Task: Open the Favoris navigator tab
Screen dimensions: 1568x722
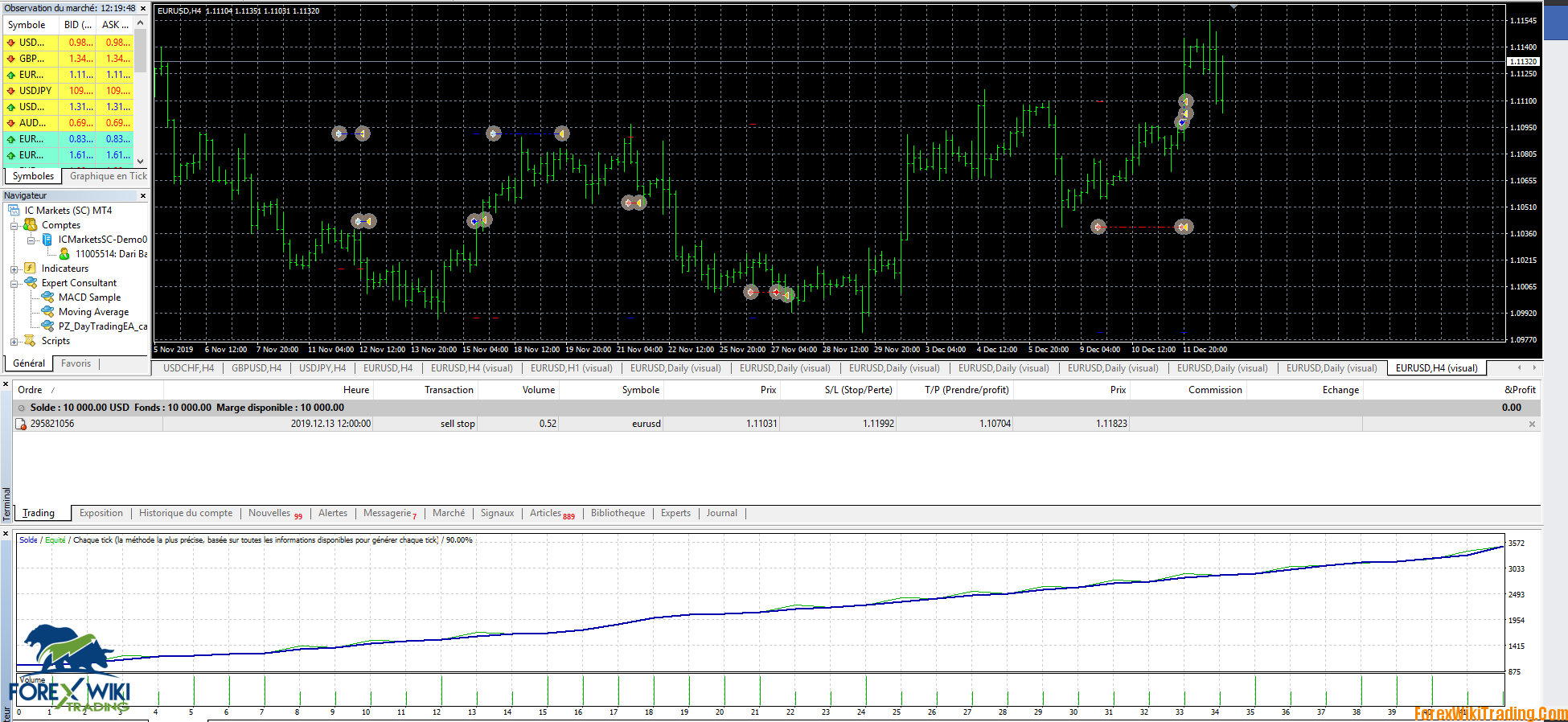Action: [x=76, y=363]
